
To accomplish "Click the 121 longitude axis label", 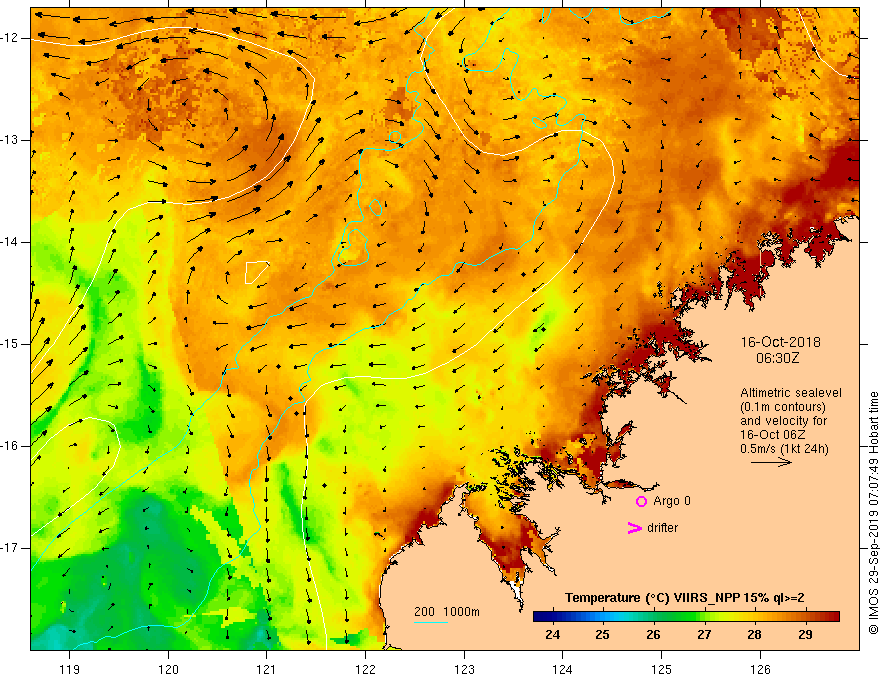I will tap(267, 669).
